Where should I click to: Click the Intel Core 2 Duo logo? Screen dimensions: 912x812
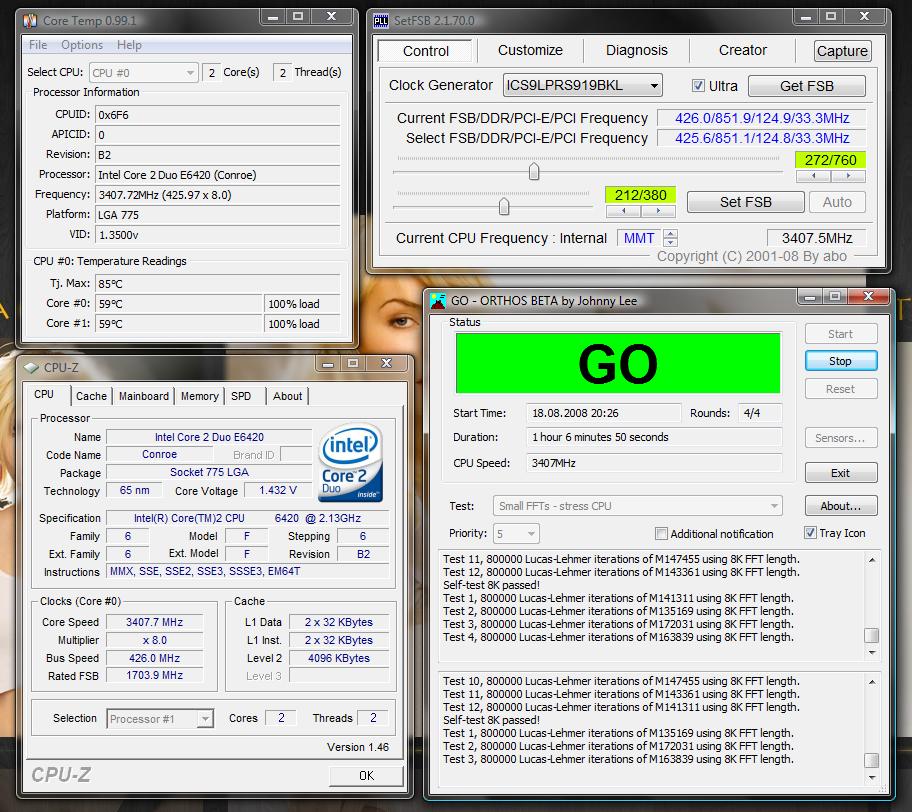click(x=351, y=462)
